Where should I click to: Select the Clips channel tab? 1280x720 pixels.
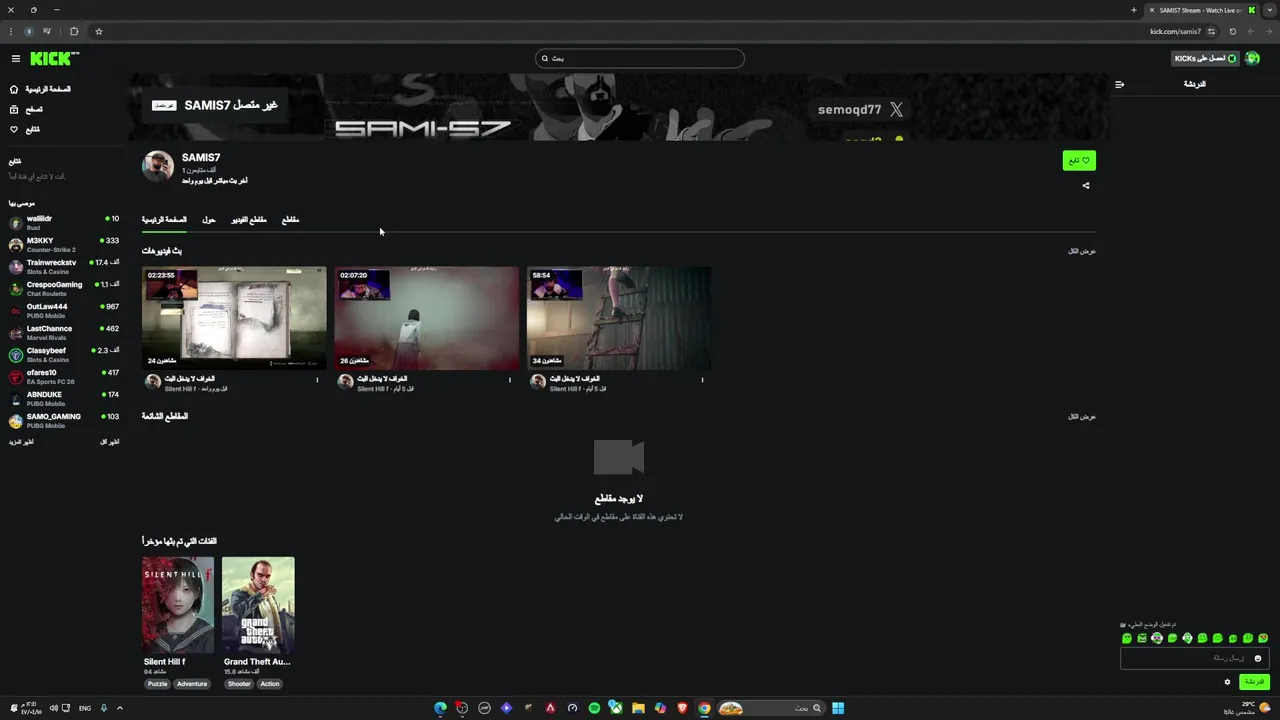[x=290, y=219]
